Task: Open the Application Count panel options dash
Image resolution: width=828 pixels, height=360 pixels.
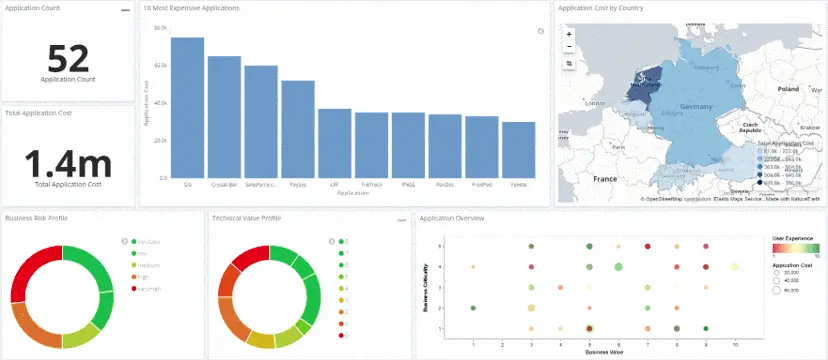Action: 125,10
